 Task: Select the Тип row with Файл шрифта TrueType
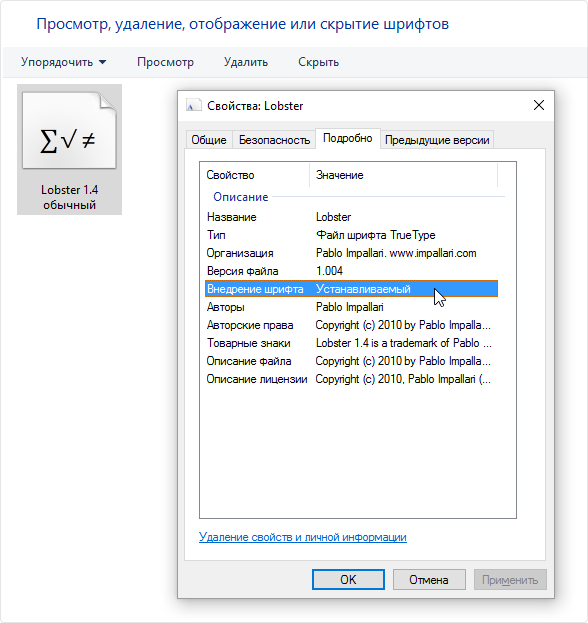click(351, 235)
